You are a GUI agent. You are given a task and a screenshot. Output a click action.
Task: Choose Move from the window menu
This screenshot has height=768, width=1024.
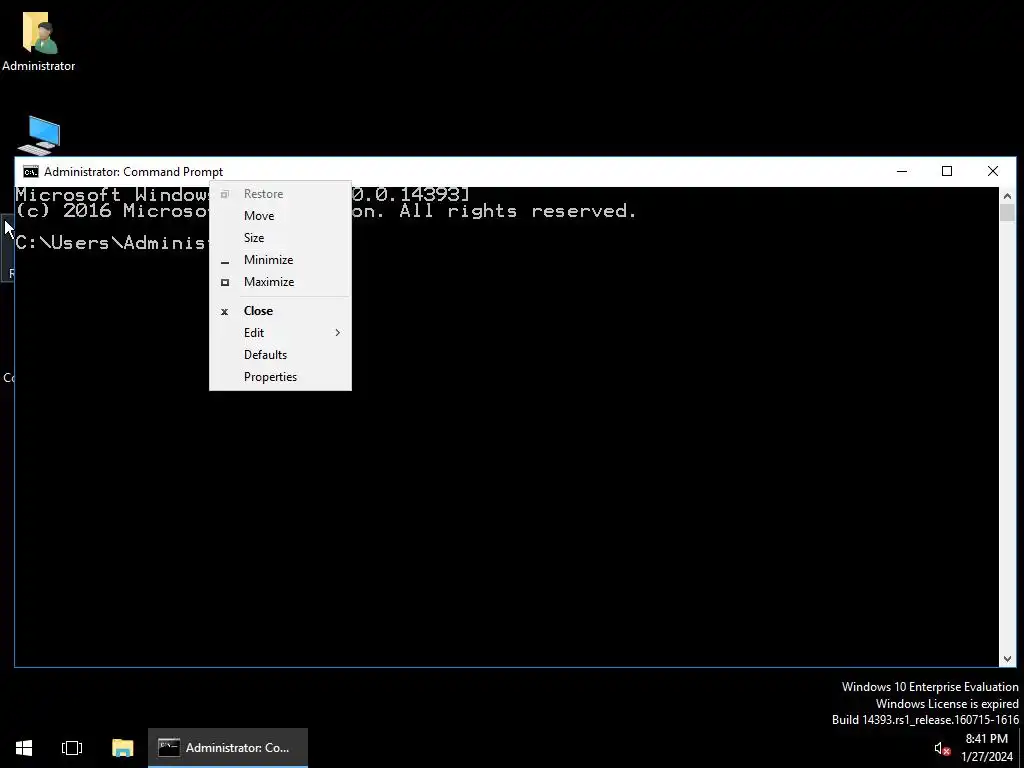[x=280, y=216]
